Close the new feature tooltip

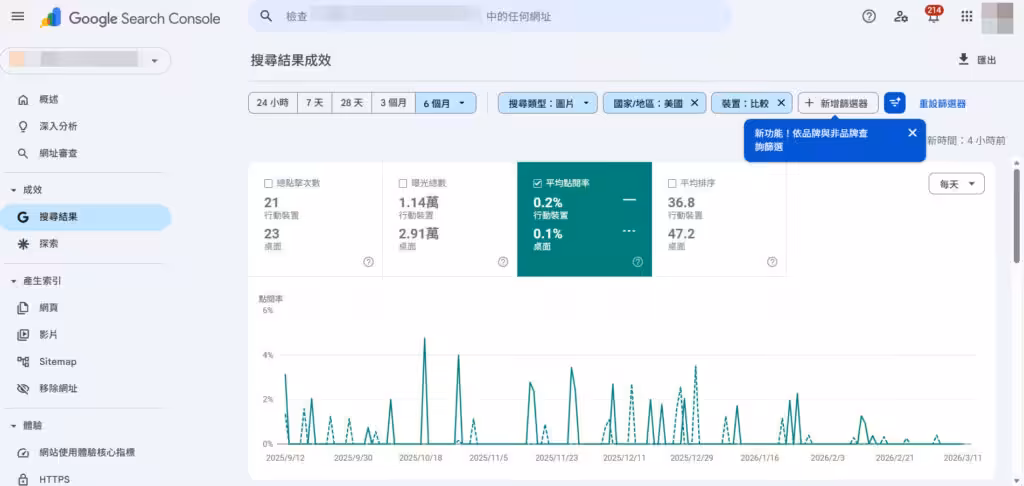tap(912, 133)
